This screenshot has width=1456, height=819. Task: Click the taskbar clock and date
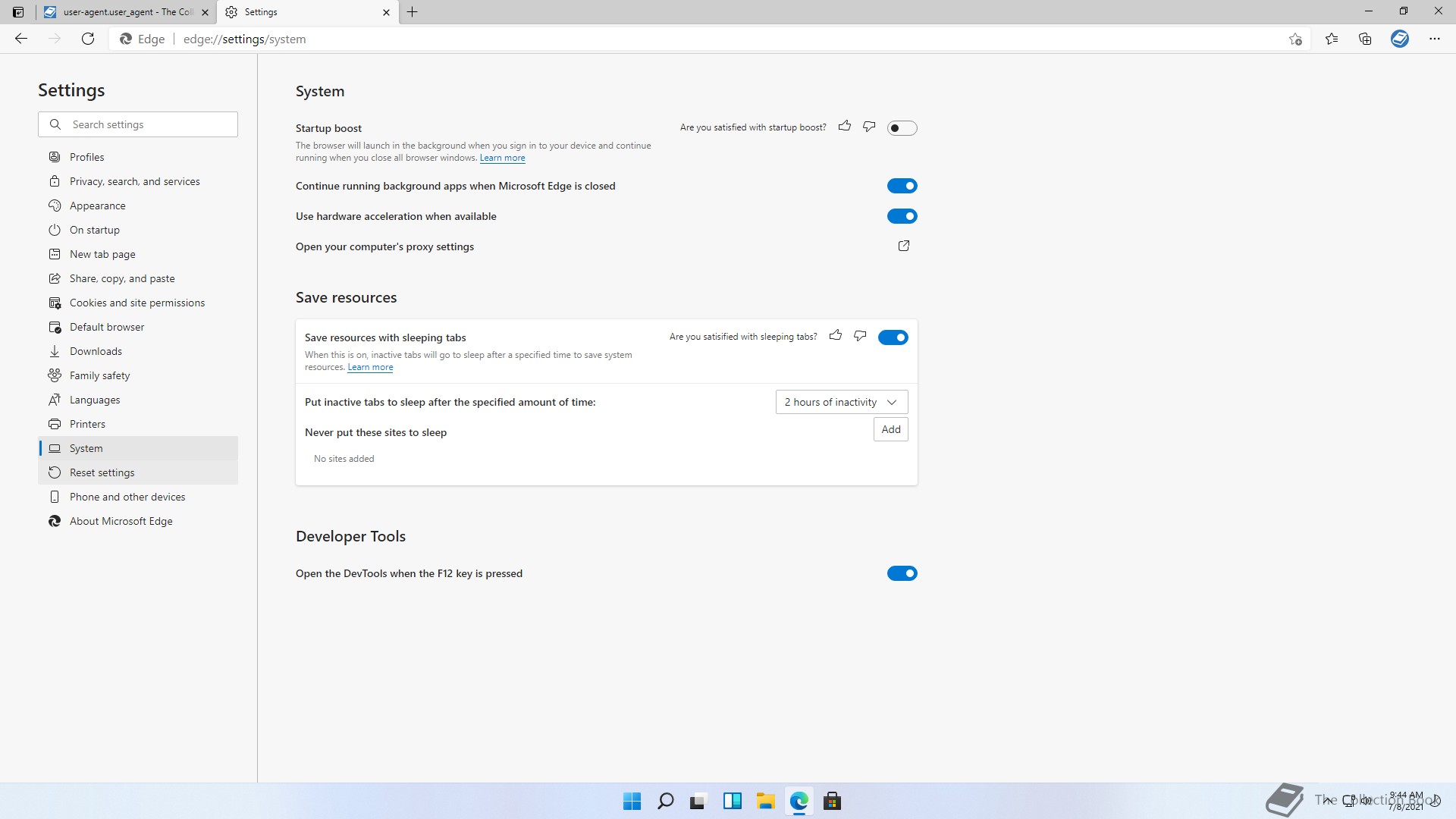pos(1406,801)
